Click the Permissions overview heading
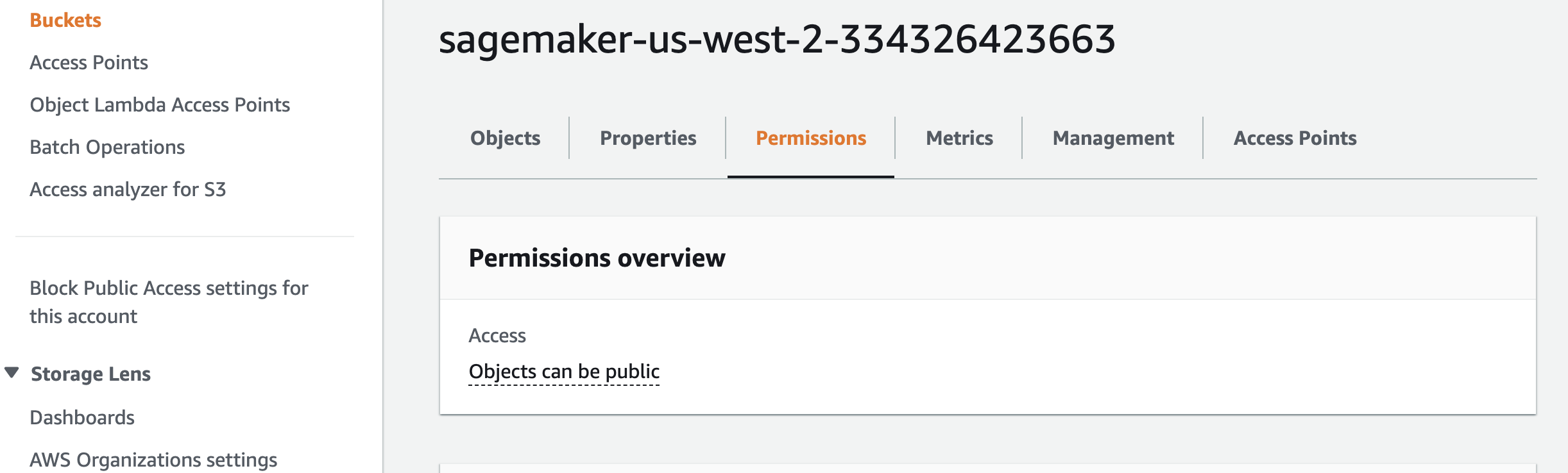Screen dimensions: 1568x473 tap(597, 258)
